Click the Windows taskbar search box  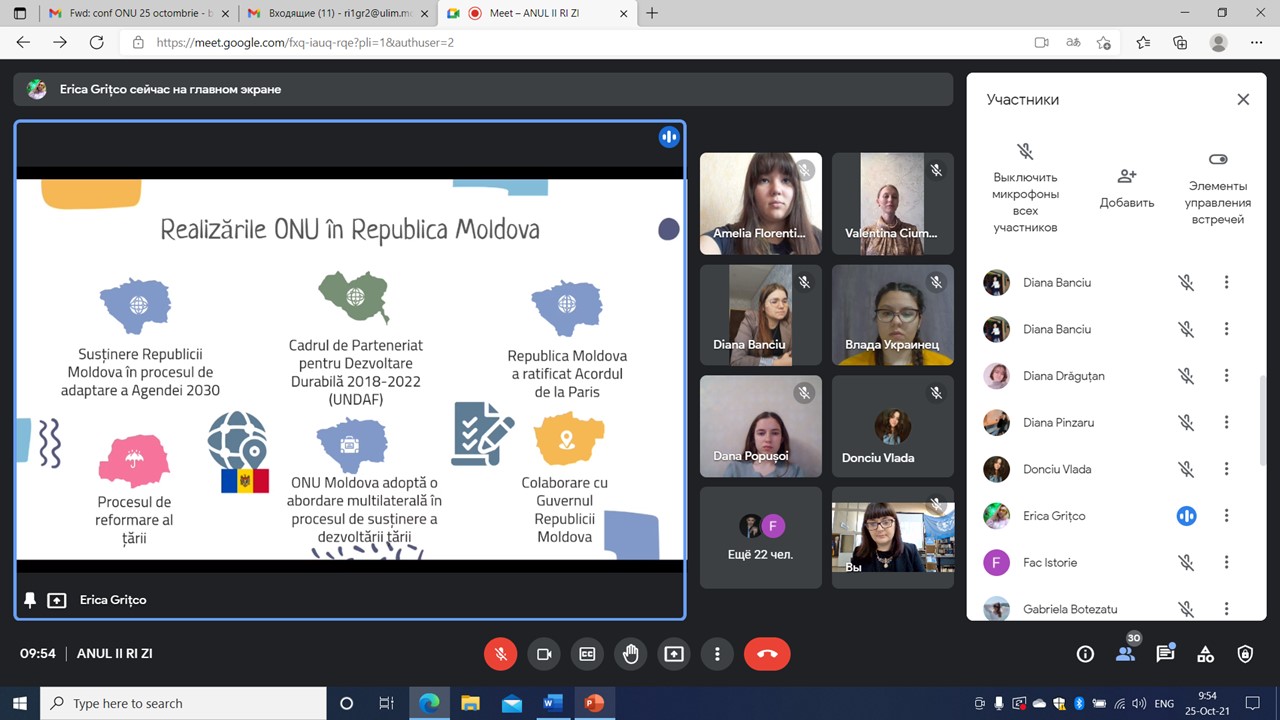coord(183,703)
